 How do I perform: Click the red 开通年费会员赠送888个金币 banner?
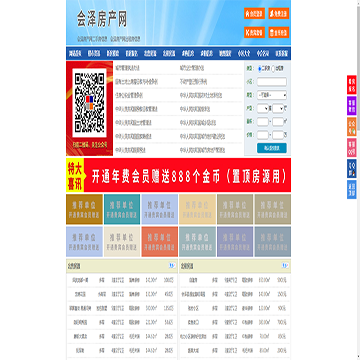coord(178,175)
